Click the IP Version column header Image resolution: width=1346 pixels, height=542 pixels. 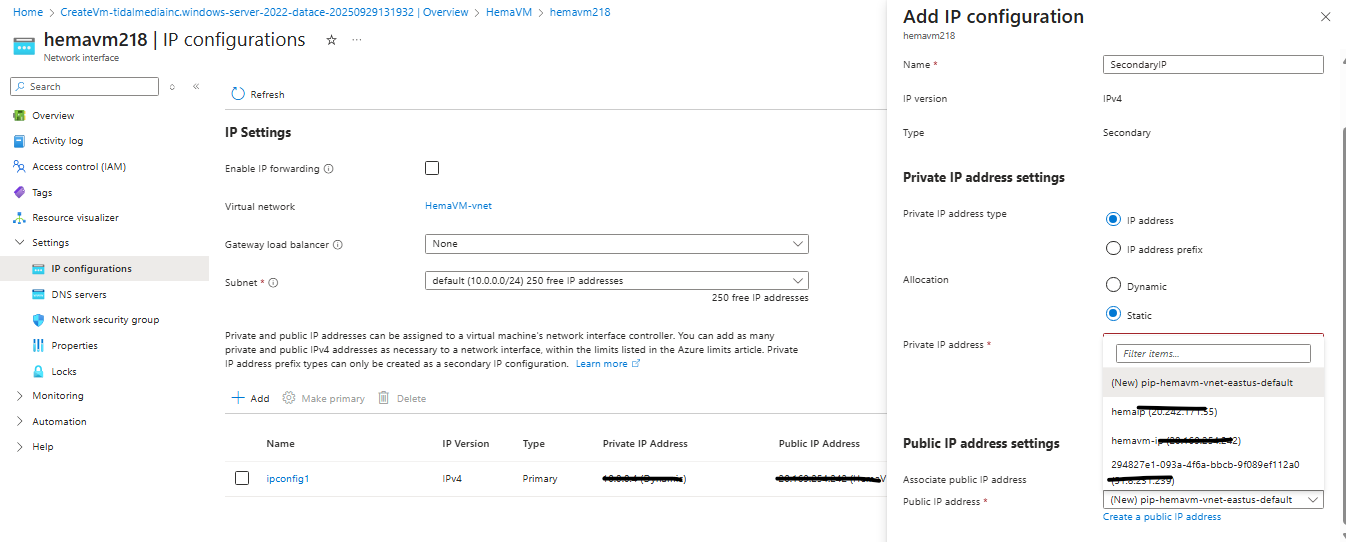click(x=466, y=443)
